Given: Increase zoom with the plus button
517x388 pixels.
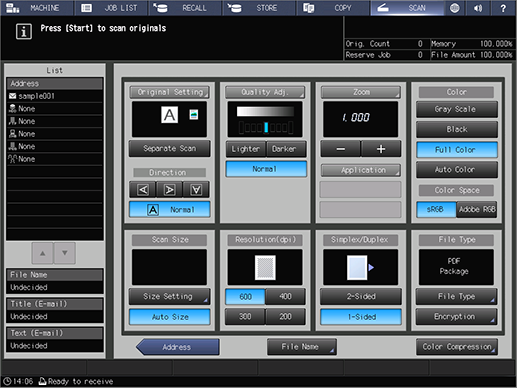Looking at the screenshot, I should coord(381,149).
